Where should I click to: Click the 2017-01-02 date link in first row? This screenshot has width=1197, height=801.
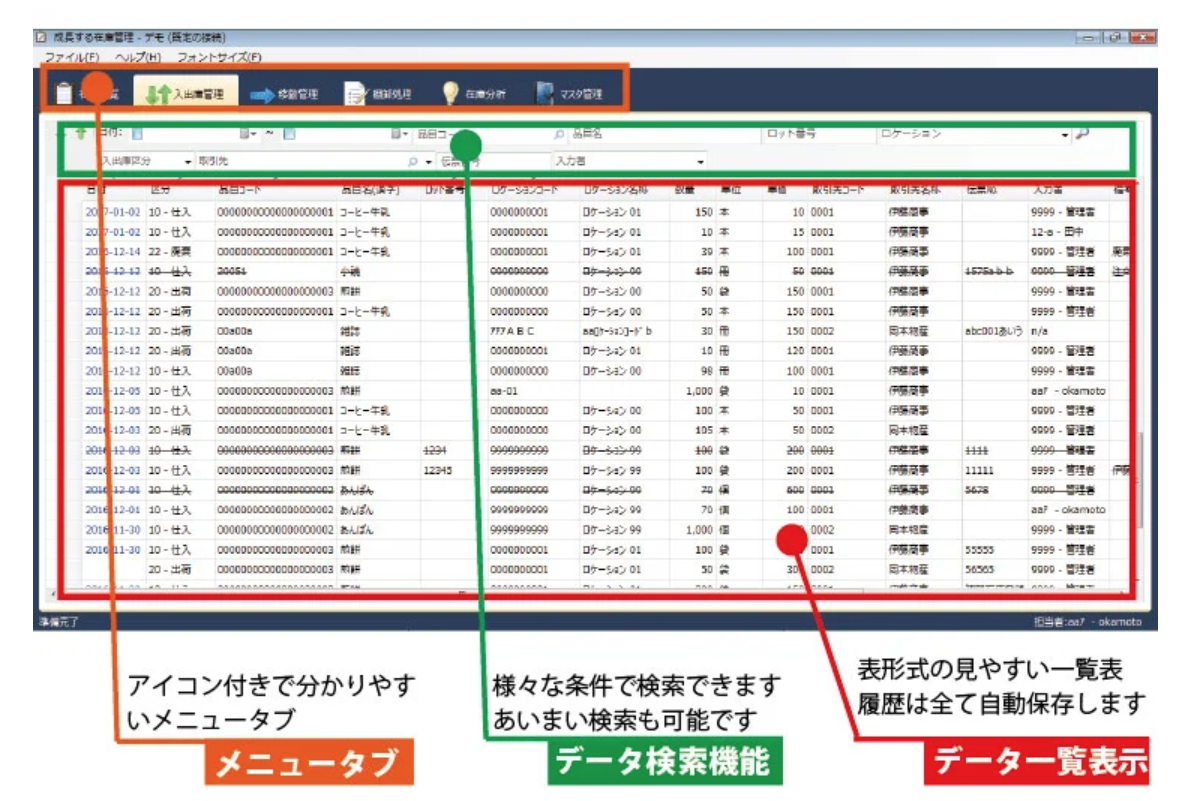[113, 212]
